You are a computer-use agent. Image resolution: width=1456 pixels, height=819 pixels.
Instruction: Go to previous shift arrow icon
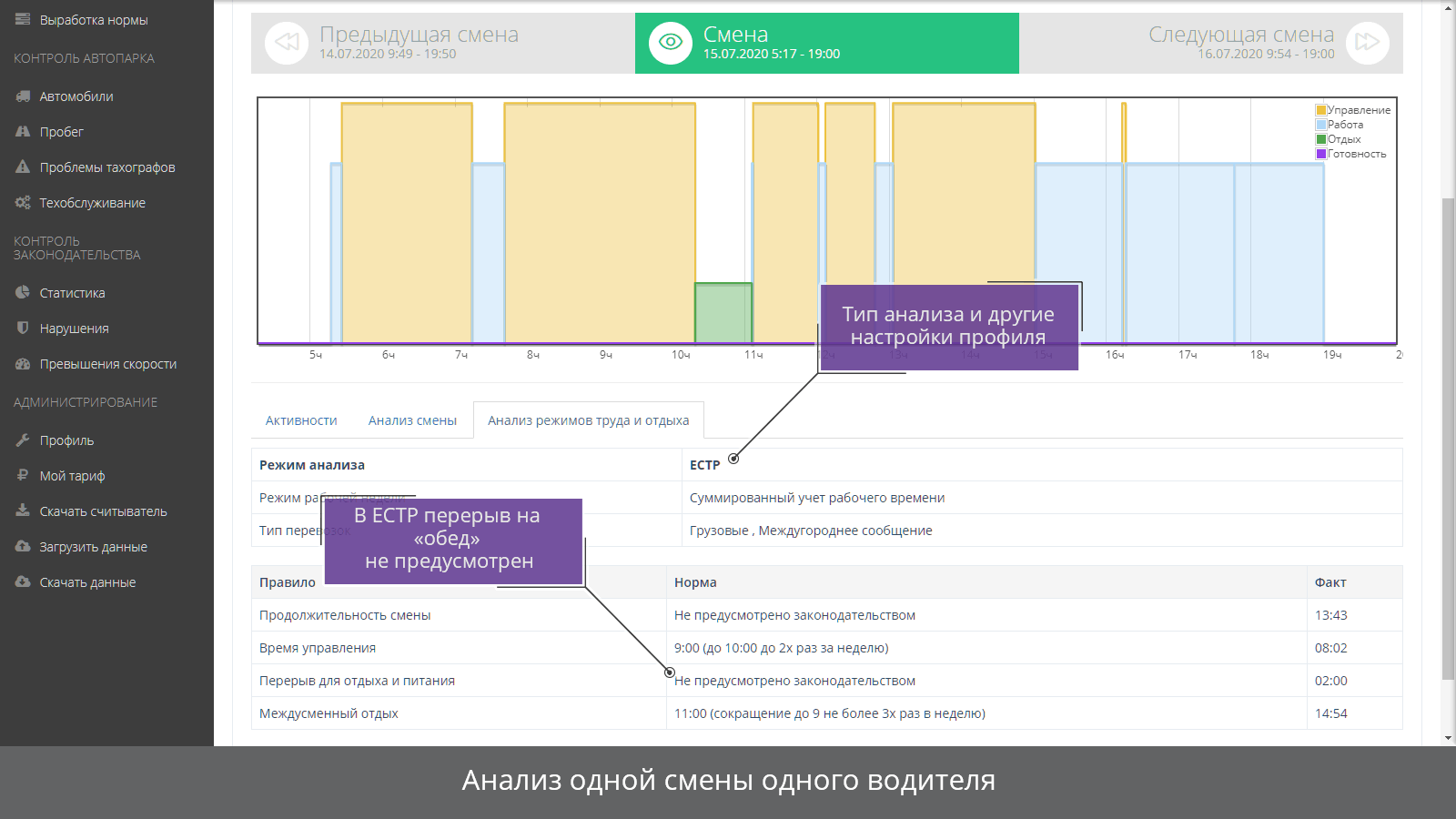tap(287, 42)
